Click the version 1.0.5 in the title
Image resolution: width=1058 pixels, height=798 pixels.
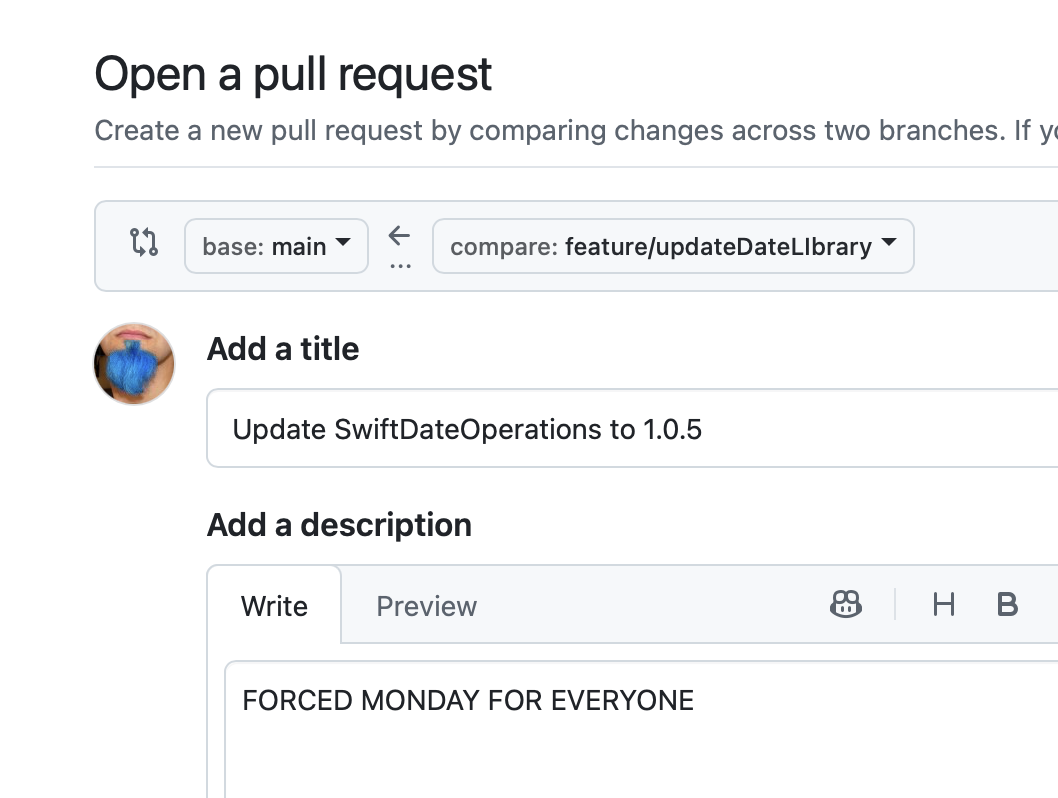click(672, 430)
